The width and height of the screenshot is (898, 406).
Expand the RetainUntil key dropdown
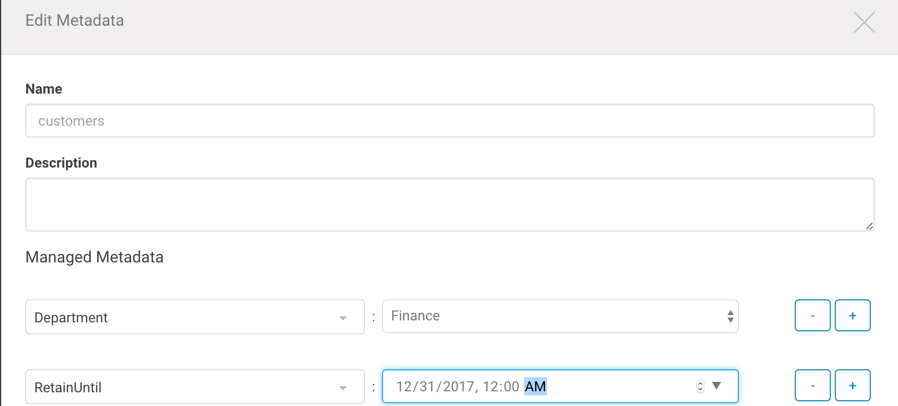pos(194,387)
